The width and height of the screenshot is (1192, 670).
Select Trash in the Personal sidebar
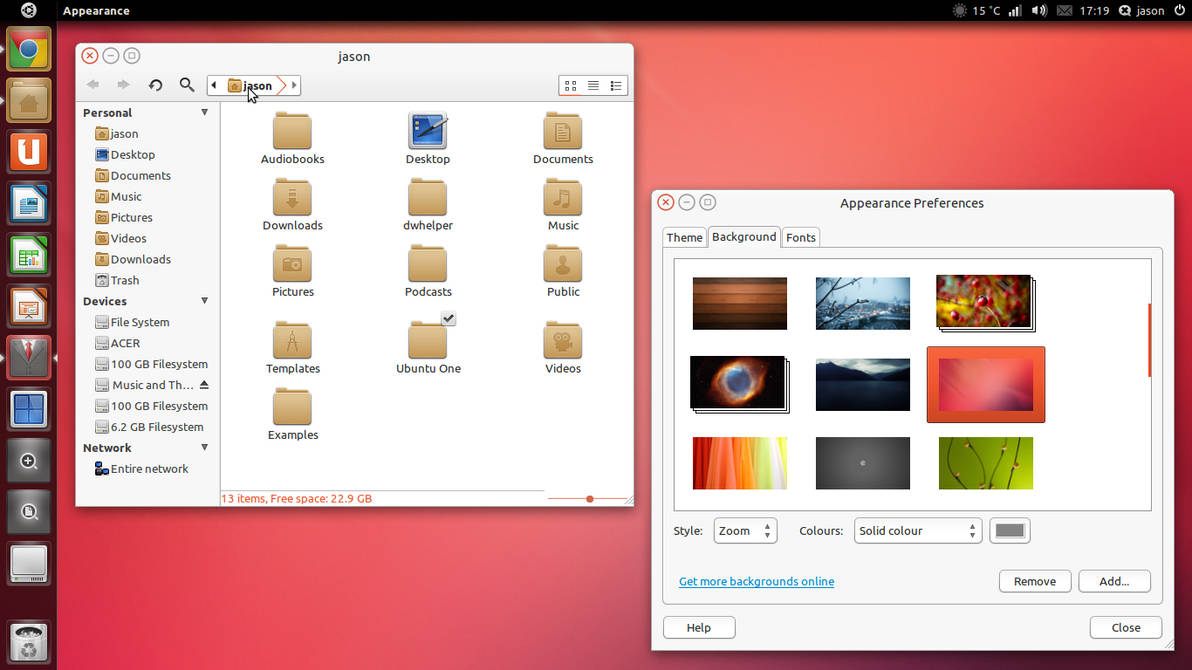coord(118,281)
